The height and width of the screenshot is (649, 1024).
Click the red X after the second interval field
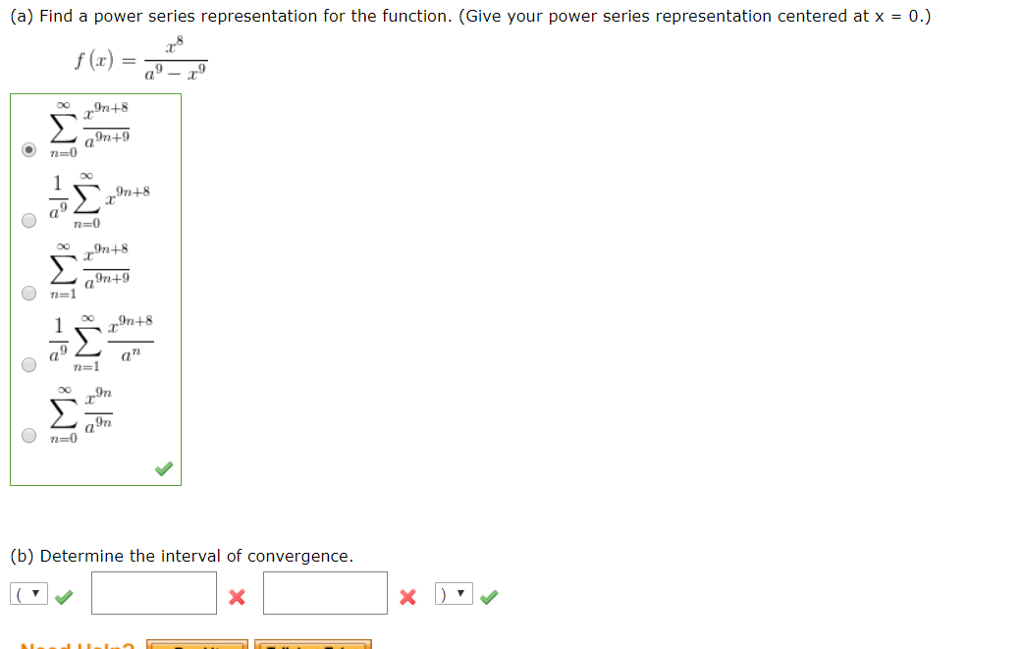click(407, 596)
